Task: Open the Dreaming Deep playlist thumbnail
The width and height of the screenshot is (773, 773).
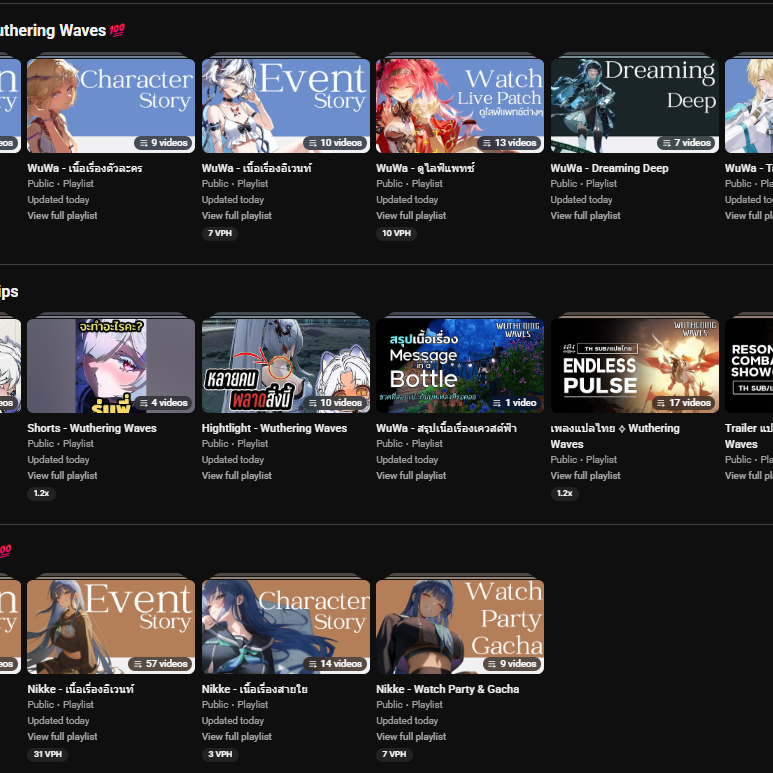Action: 634,105
